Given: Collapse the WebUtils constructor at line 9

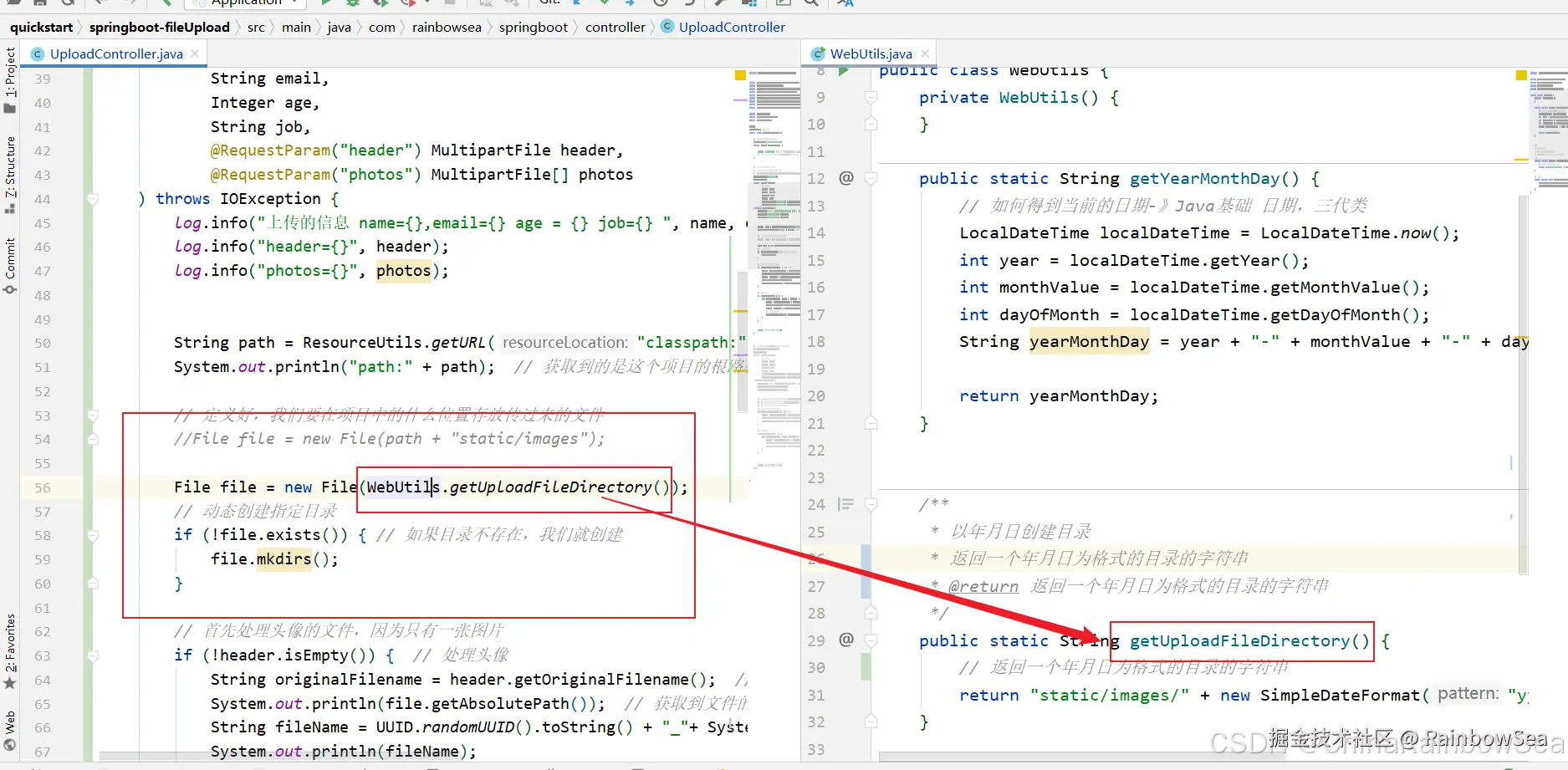Looking at the screenshot, I should [x=871, y=97].
